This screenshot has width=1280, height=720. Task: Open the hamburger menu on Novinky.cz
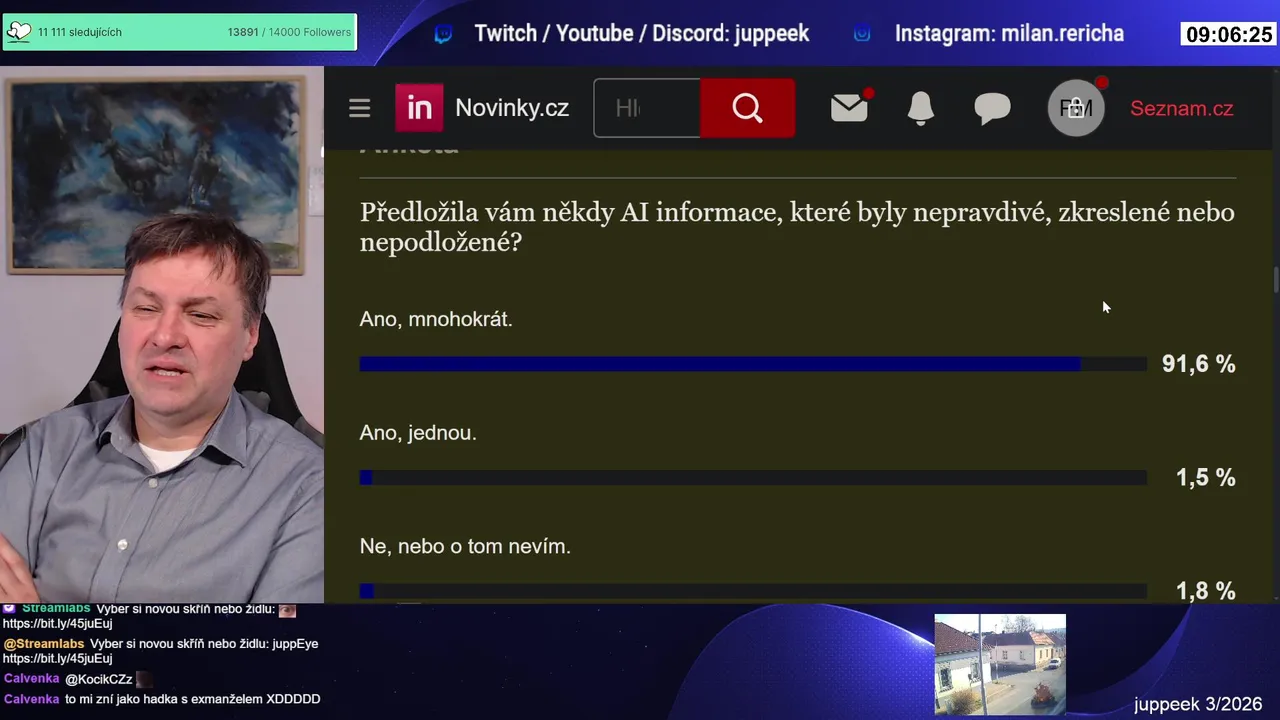coord(360,108)
